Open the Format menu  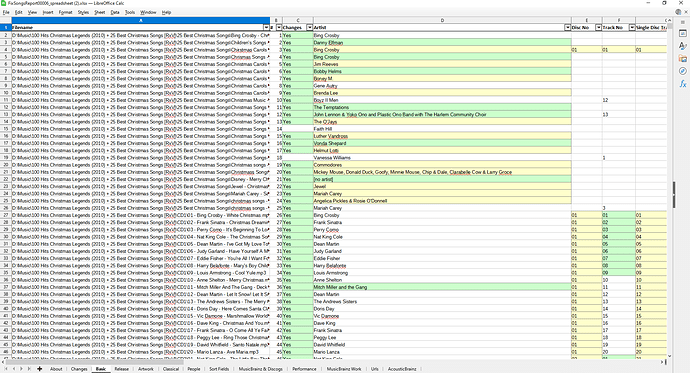pos(65,12)
